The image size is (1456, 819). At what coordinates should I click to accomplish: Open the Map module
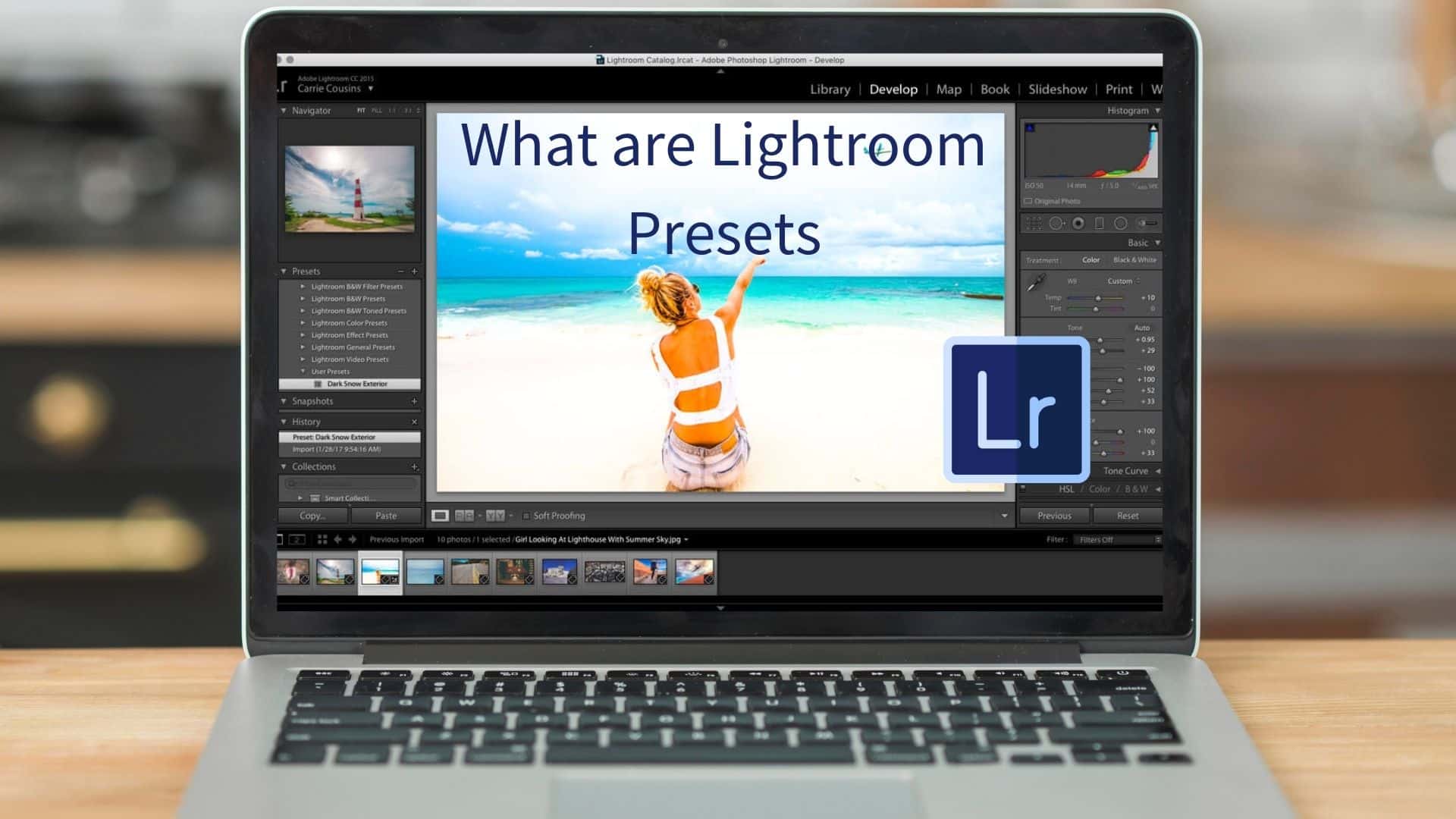(949, 89)
